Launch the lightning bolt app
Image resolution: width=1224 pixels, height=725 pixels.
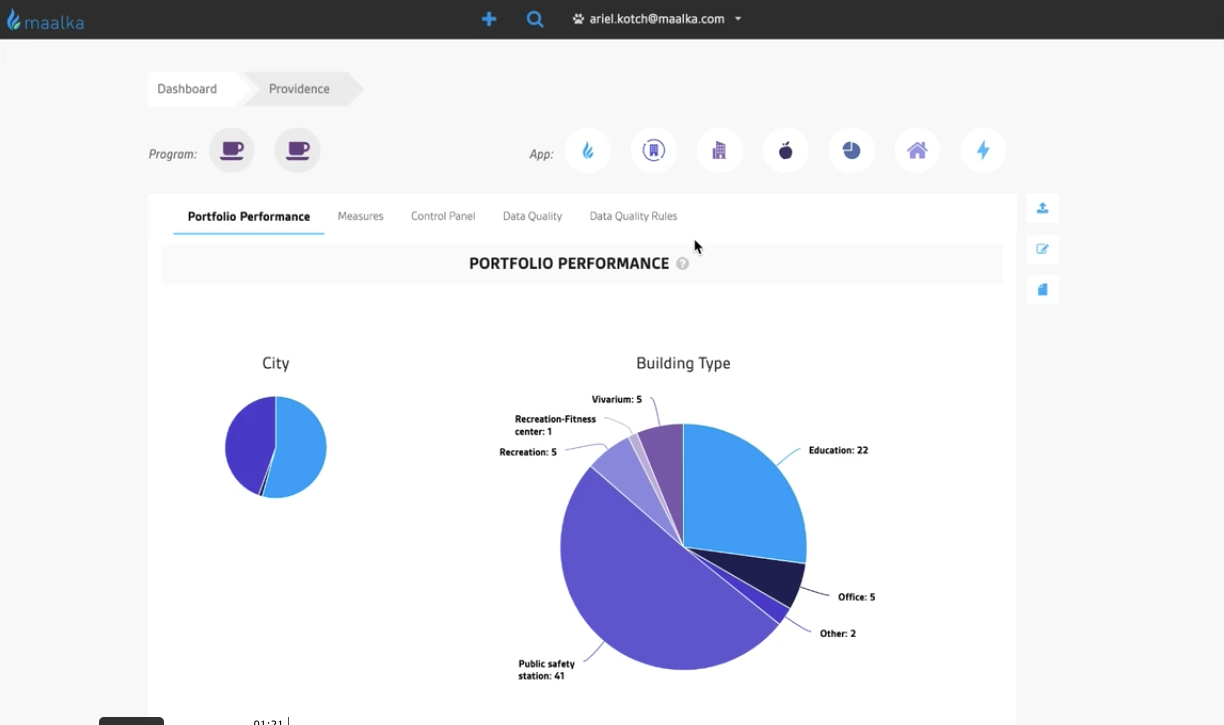tap(983, 151)
